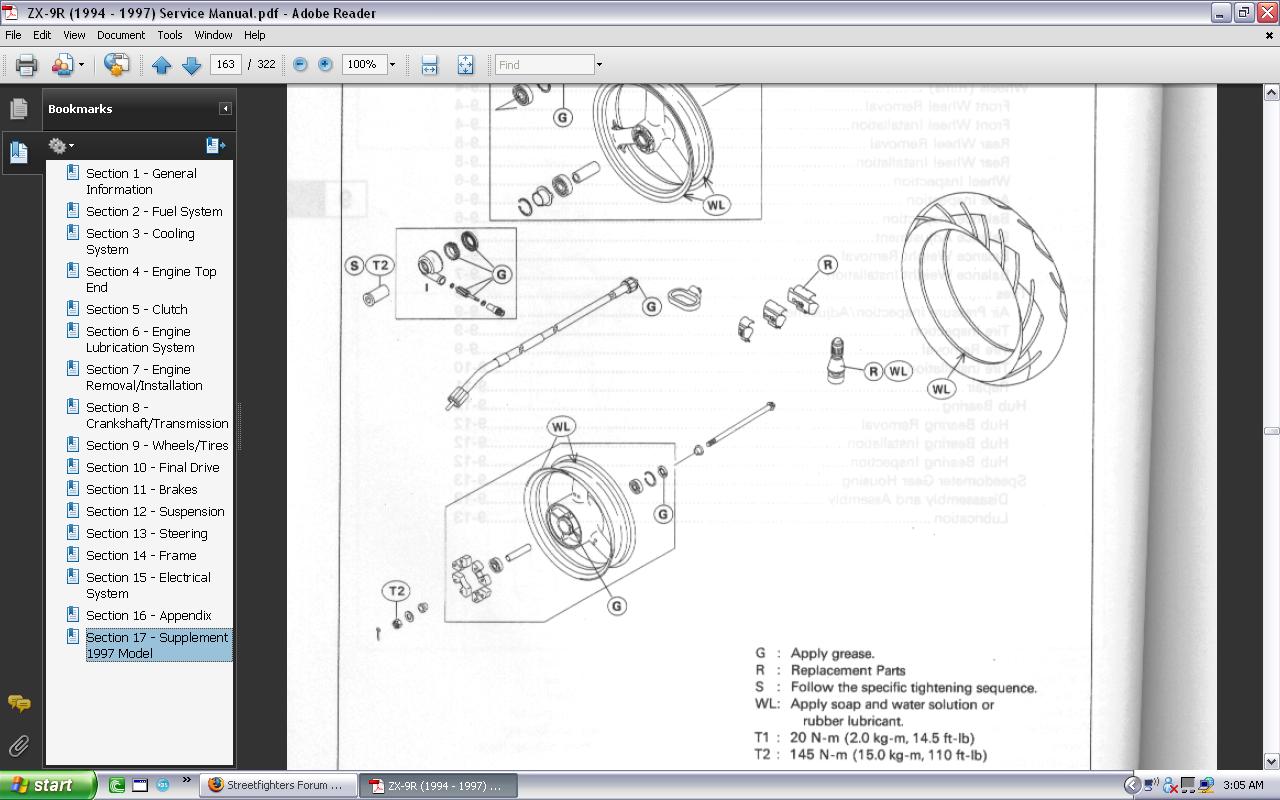The height and width of the screenshot is (800, 1280).
Task: Collapse the Bookmarks panel
Action: [x=225, y=109]
